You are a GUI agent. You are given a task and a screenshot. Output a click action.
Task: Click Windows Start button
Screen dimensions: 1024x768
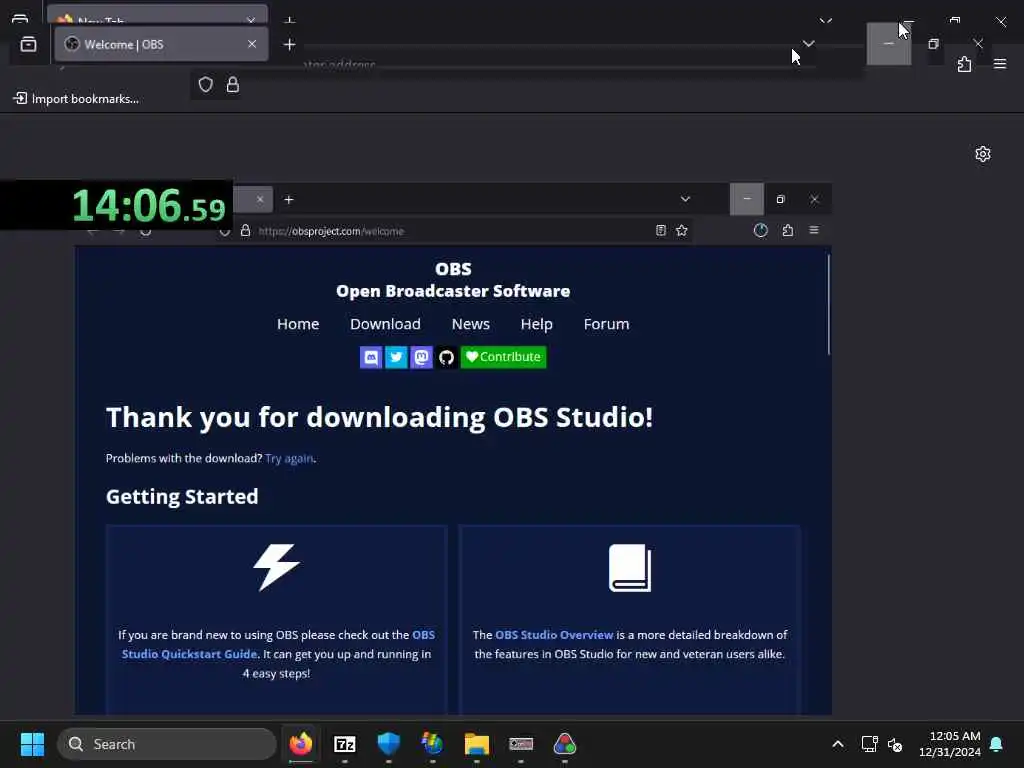pyautogui.click(x=32, y=744)
